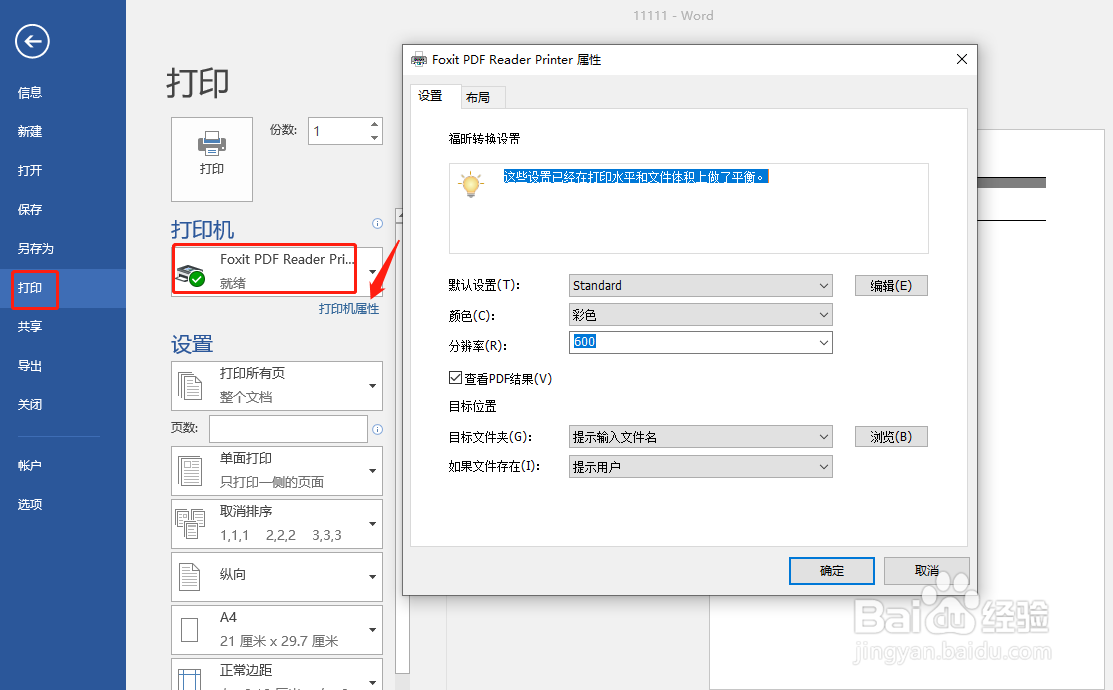Decrease copies with the down spinner arrow
This screenshot has height=690, width=1113.
(374, 138)
